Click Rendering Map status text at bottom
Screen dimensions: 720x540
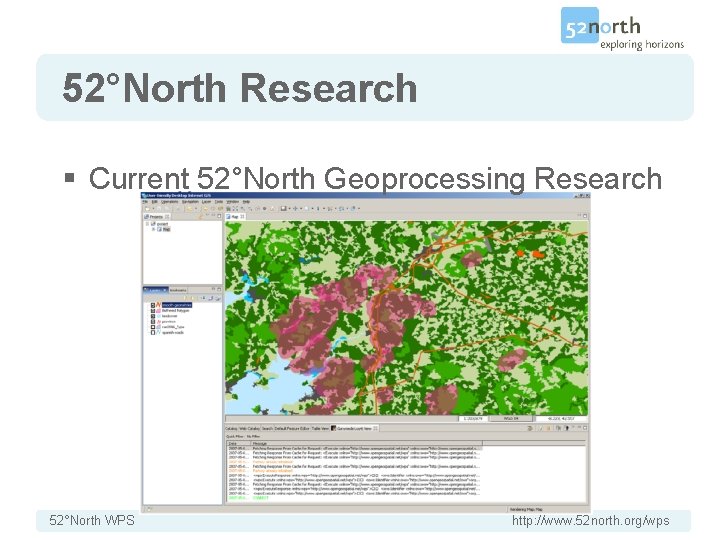(526, 509)
